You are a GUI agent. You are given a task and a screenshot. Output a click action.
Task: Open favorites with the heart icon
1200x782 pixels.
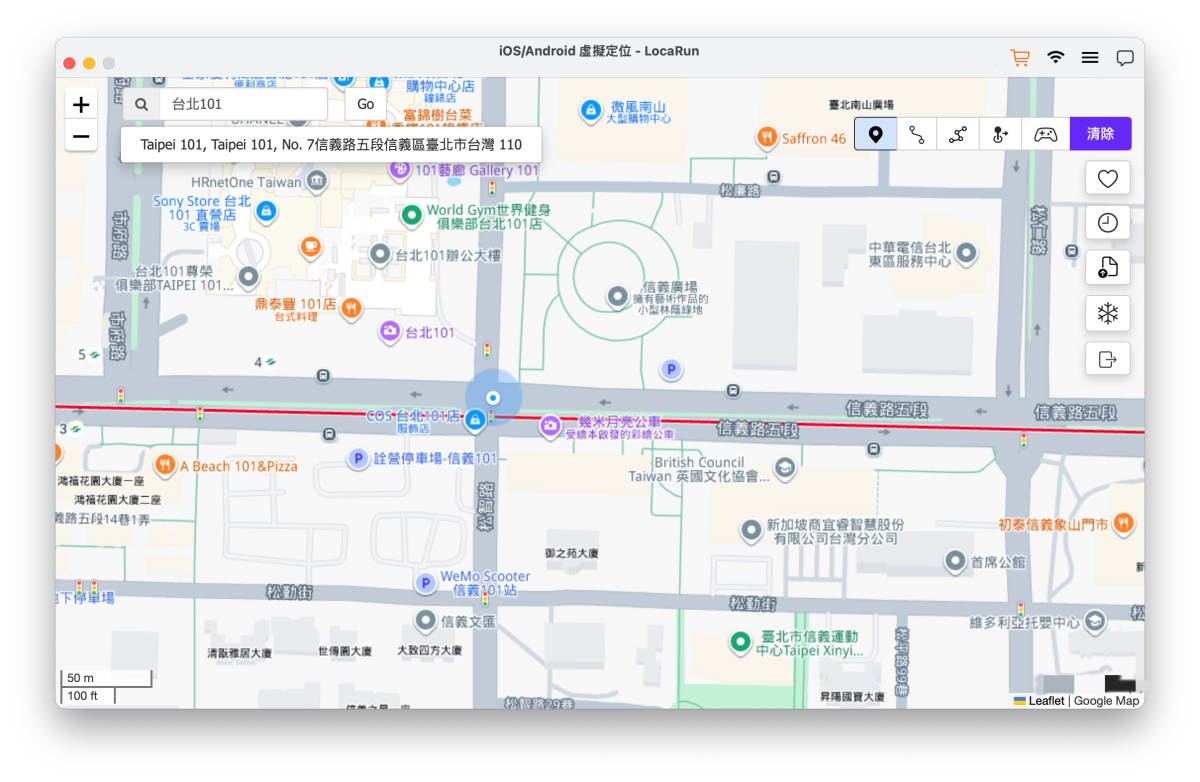pyautogui.click(x=1107, y=178)
